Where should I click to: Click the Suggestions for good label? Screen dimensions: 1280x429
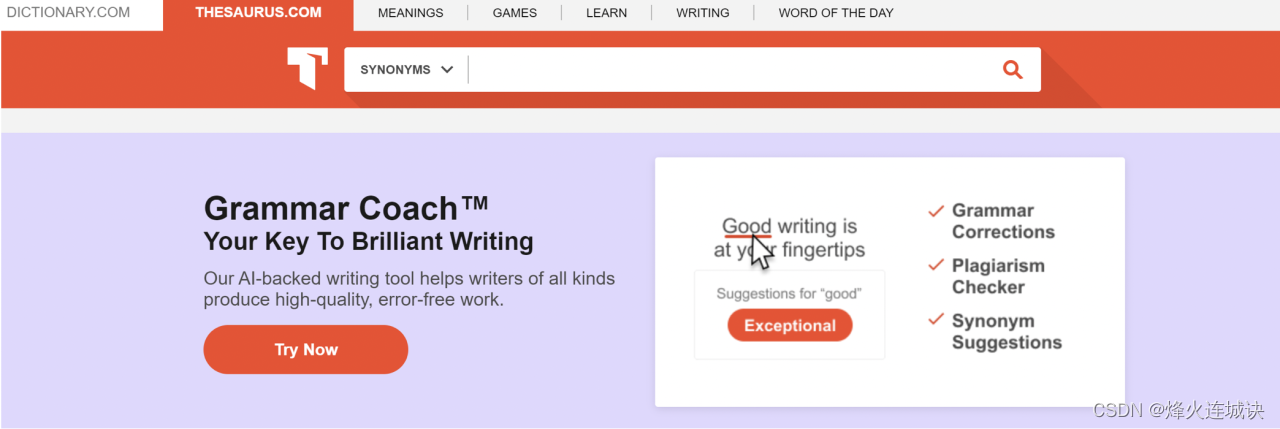tap(789, 294)
